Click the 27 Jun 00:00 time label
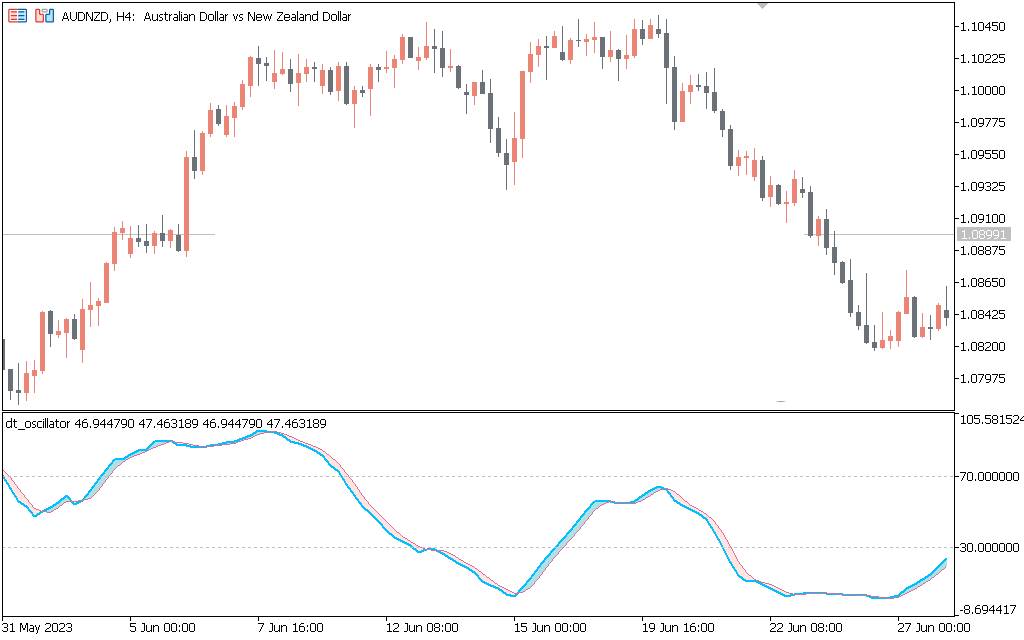 933,628
